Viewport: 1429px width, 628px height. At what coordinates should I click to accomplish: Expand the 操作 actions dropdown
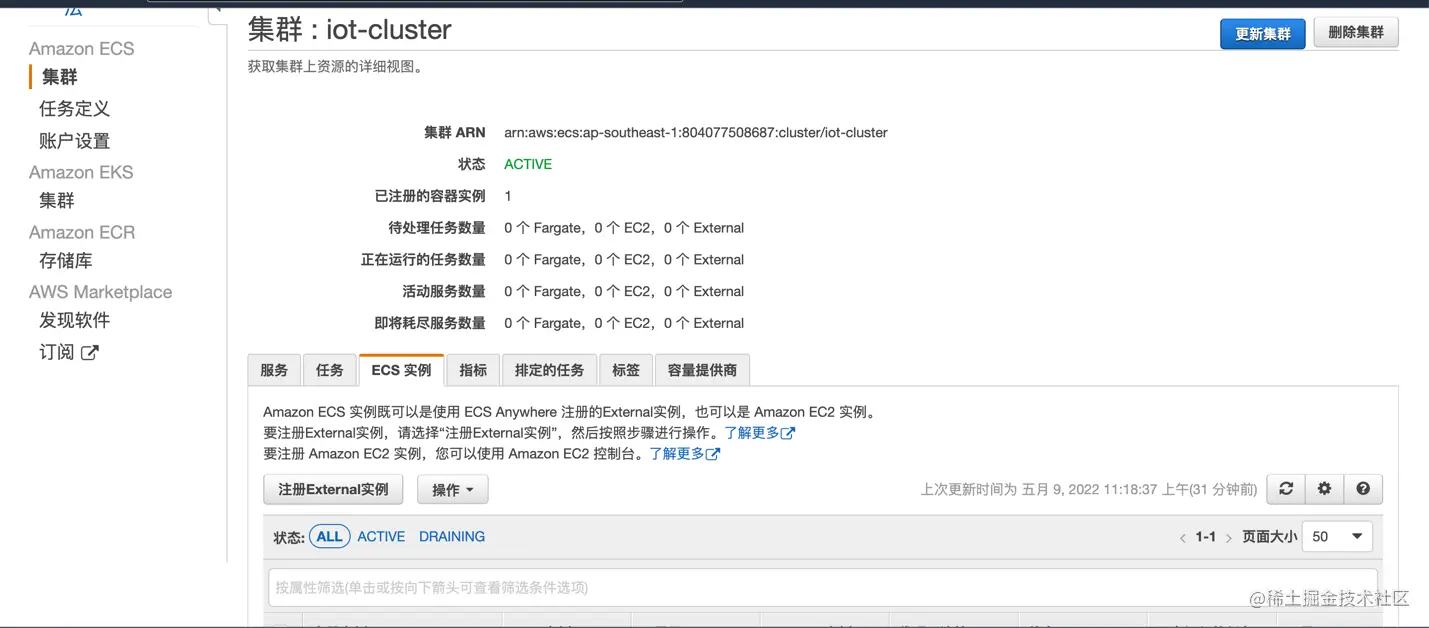tap(452, 489)
